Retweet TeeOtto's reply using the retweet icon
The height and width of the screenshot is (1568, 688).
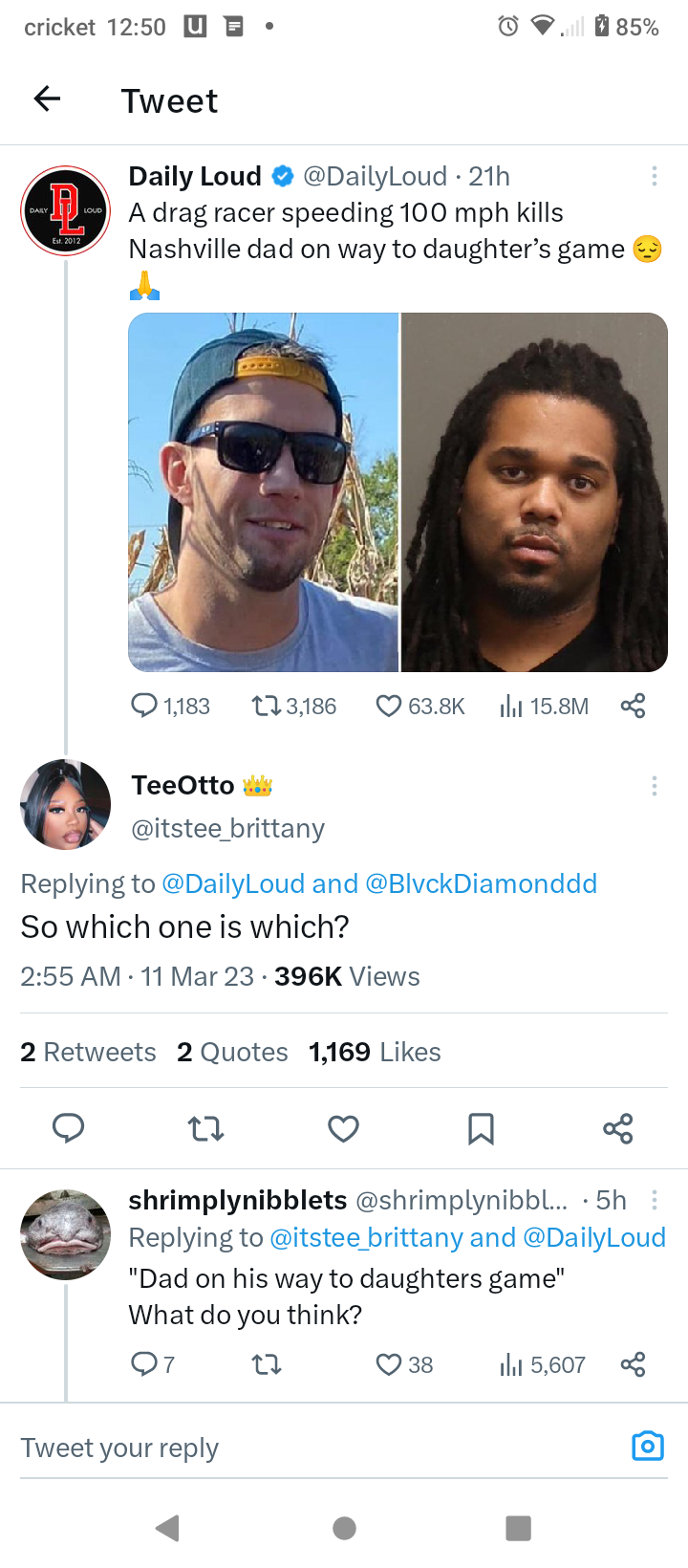pos(205,1129)
